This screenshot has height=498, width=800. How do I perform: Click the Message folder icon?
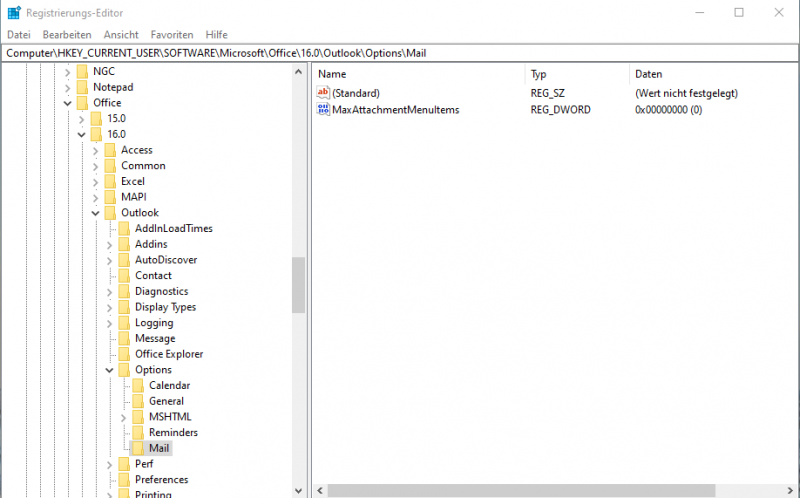124,339
